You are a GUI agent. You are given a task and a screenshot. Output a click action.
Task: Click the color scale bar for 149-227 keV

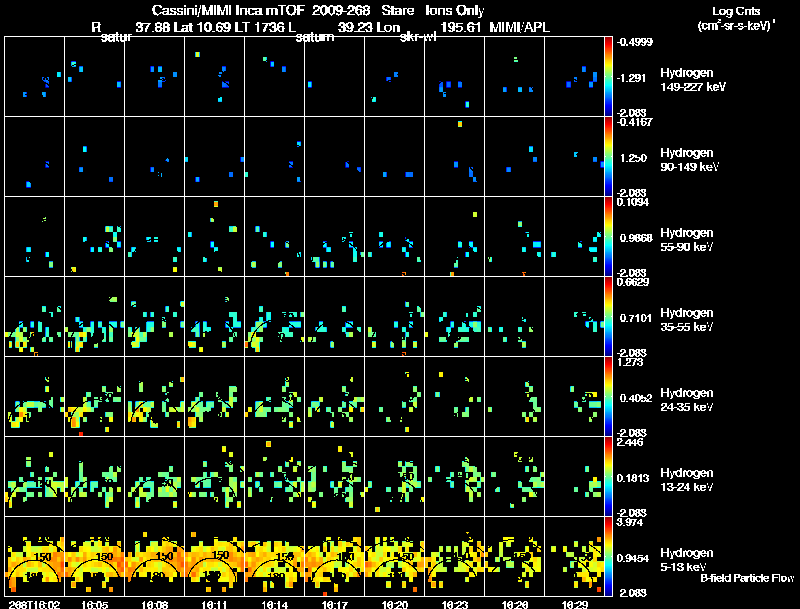(x=608, y=77)
